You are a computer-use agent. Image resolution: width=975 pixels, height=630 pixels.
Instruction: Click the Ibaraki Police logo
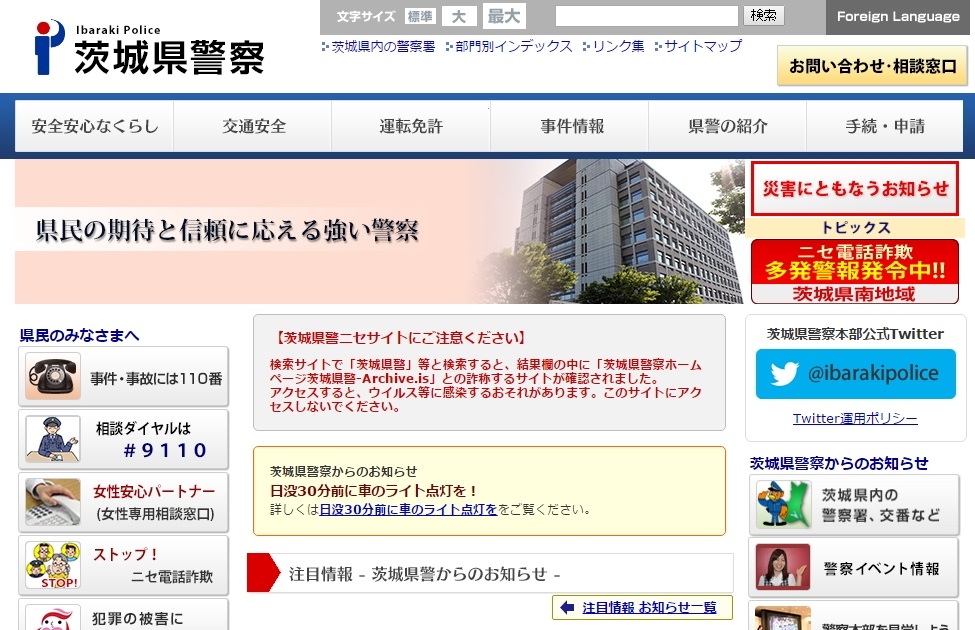pyautogui.click(x=148, y=49)
